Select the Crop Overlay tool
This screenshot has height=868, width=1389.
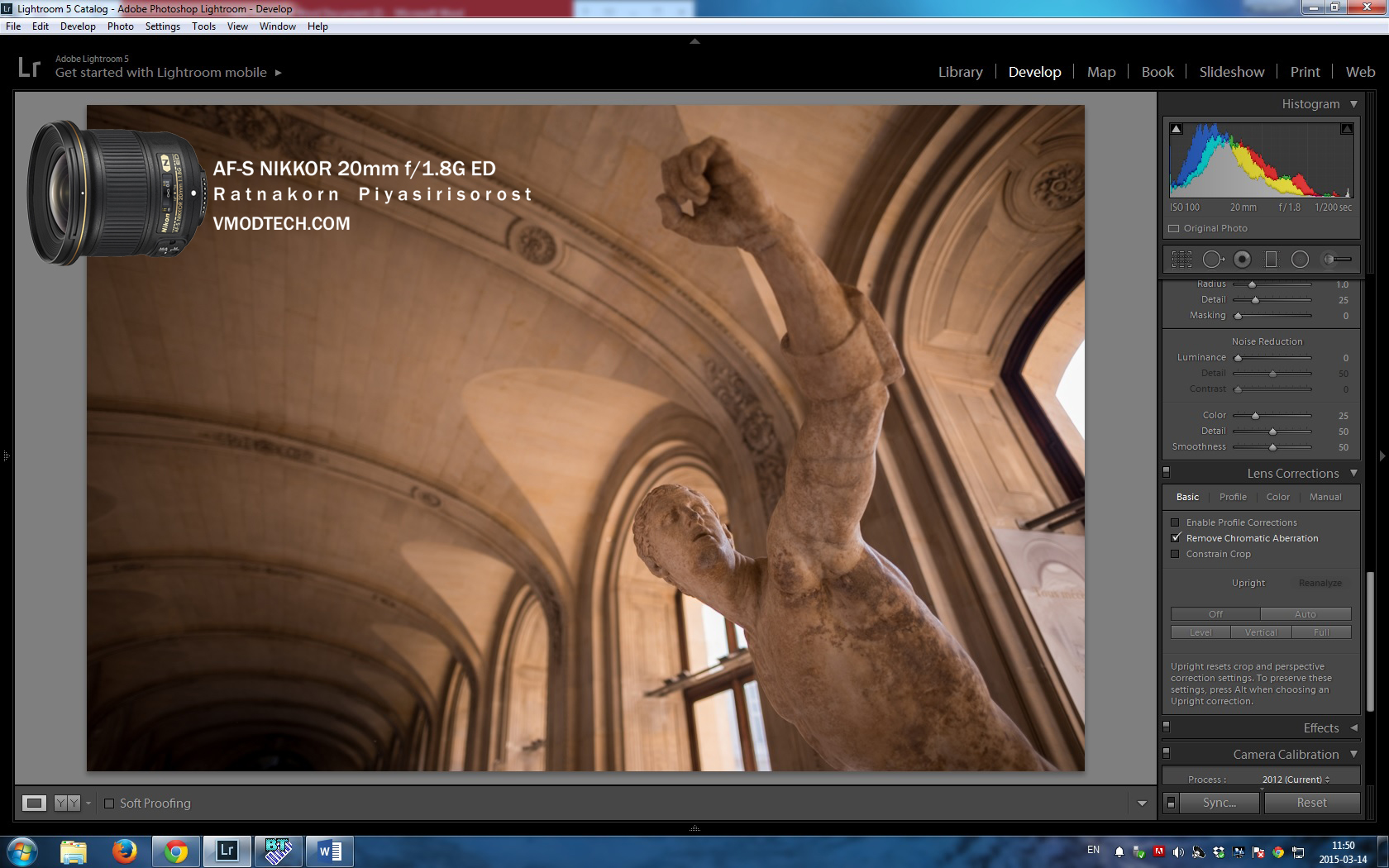point(1181,260)
